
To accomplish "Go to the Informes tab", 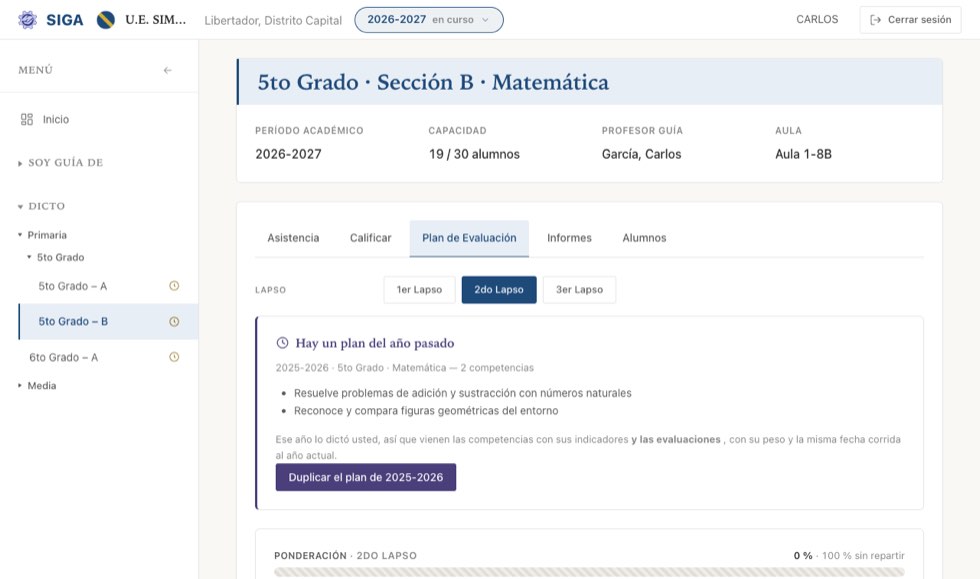I will pos(569,238).
